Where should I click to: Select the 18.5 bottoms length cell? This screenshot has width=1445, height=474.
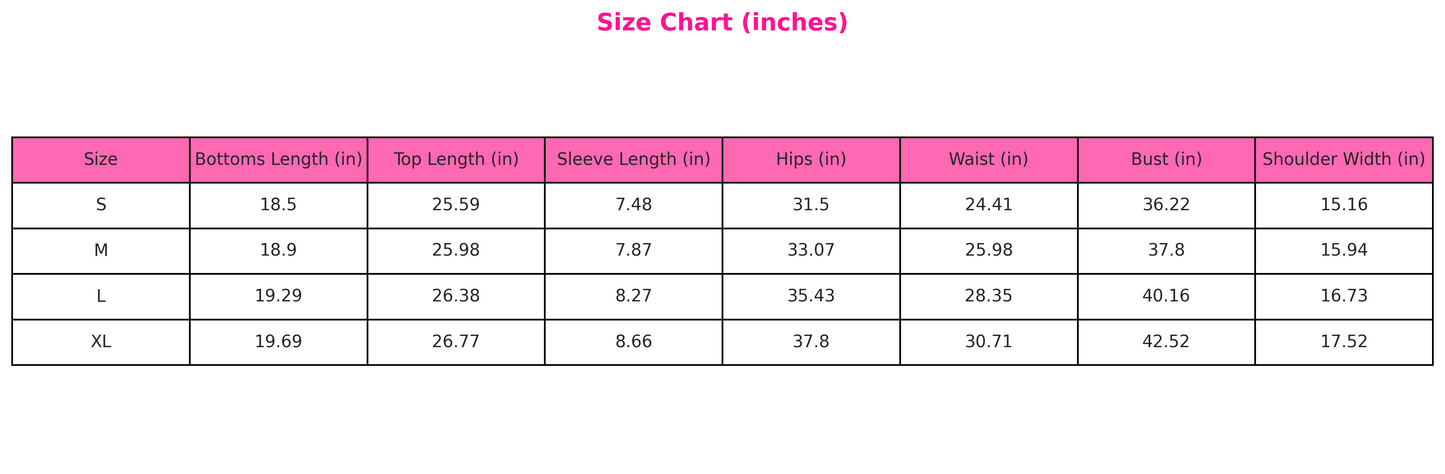[x=278, y=205]
